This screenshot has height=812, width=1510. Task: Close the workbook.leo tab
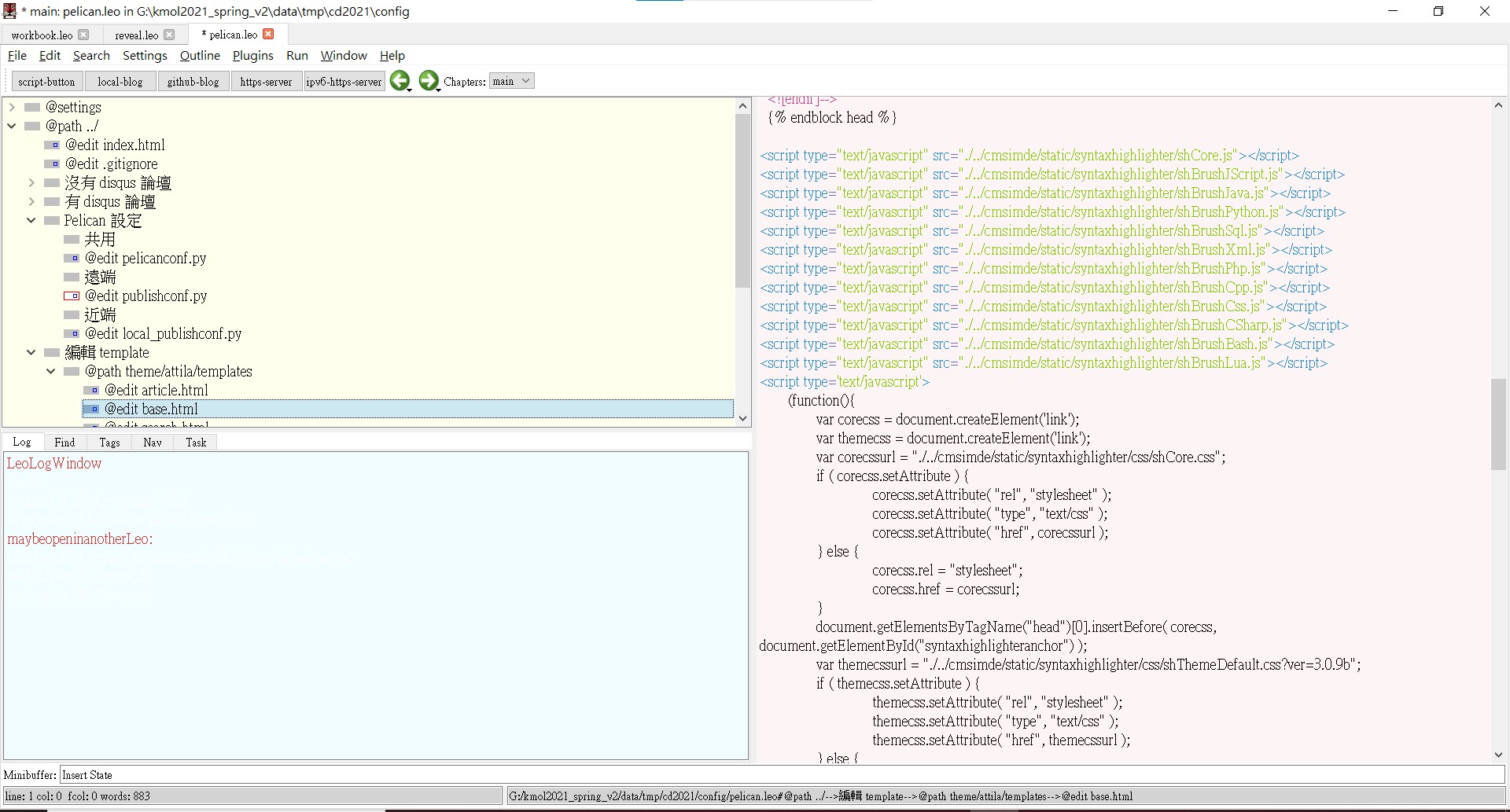[83, 35]
